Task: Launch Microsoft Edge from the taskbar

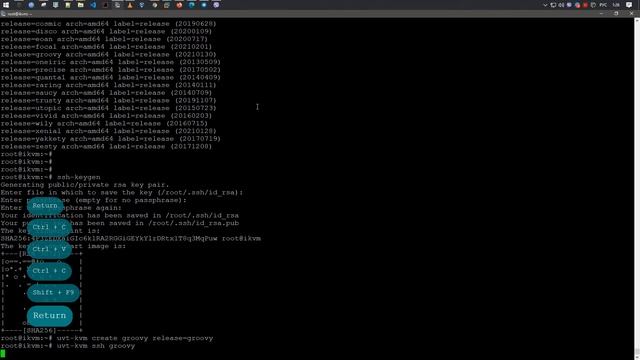Action: tap(191, 5)
